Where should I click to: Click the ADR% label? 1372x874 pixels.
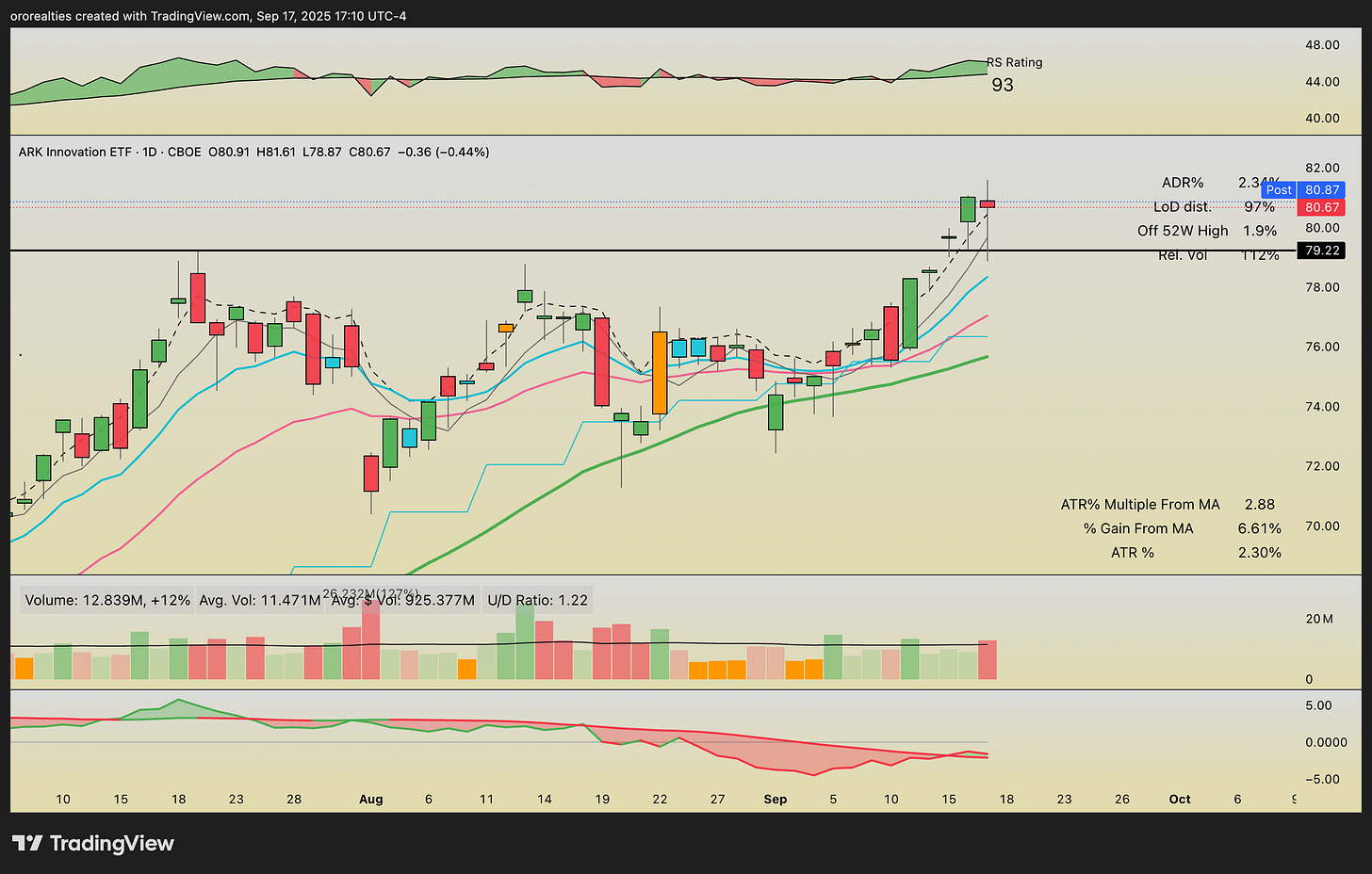[1183, 183]
